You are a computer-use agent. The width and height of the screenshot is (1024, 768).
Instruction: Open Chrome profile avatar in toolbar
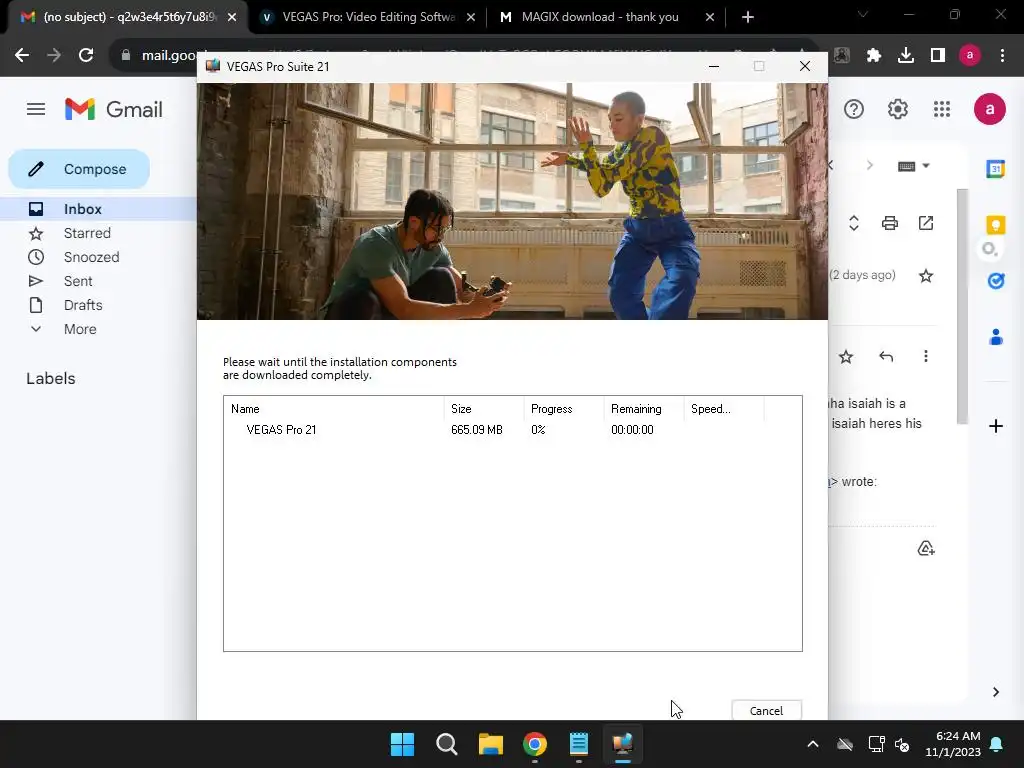970,56
